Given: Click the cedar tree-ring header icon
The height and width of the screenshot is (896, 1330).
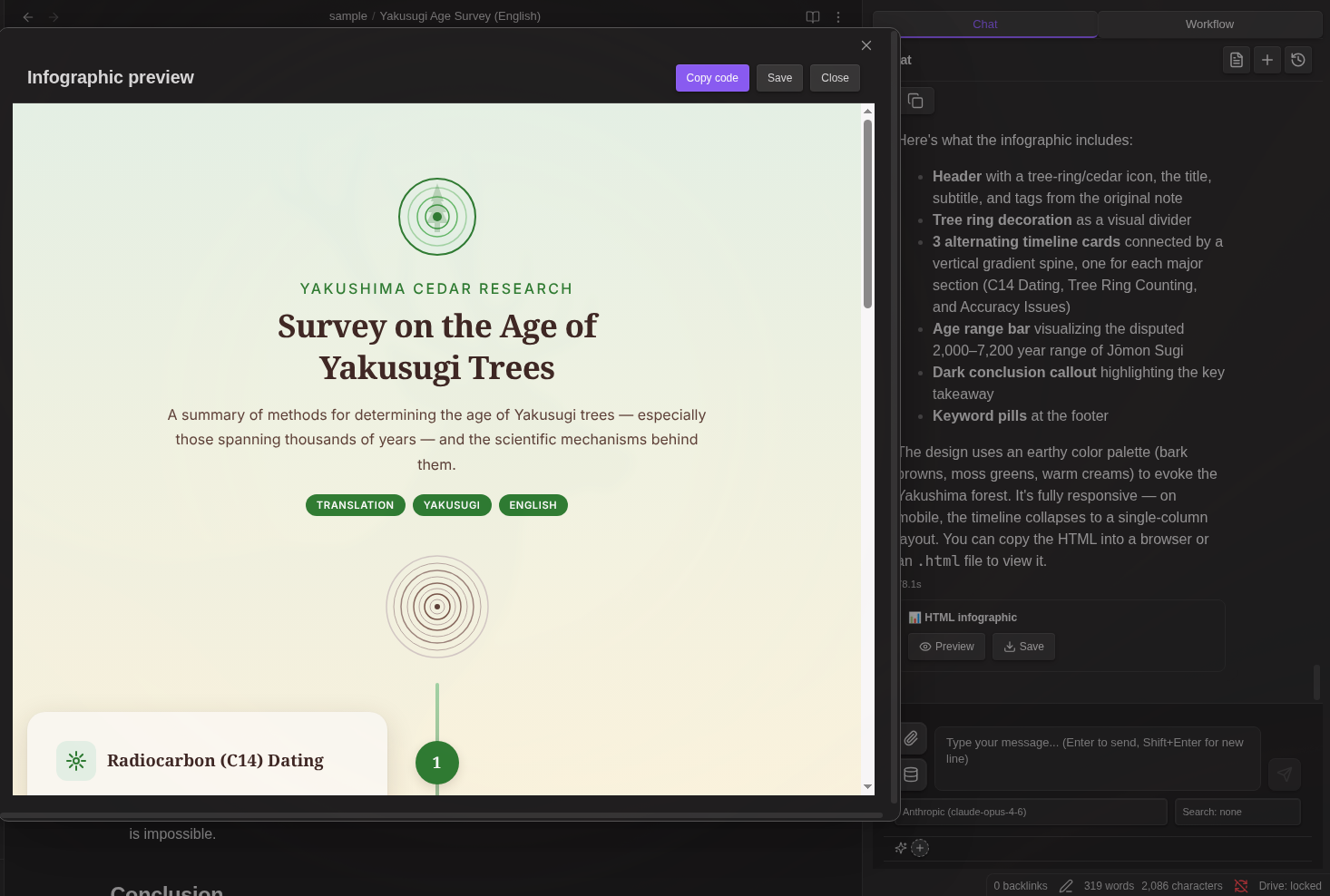Looking at the screenshot, I should tap(437, 217).
